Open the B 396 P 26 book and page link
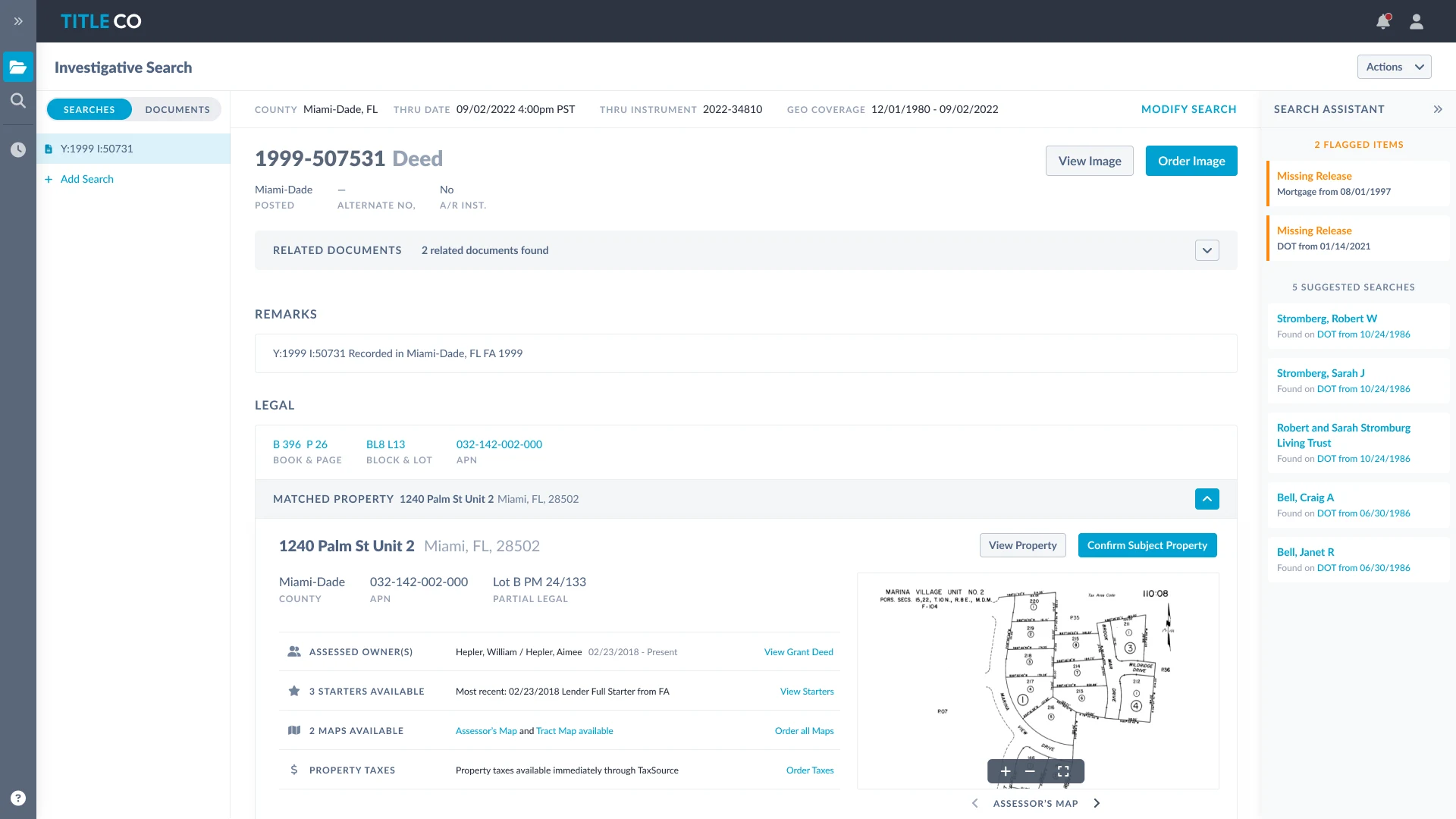This screenshot has height=819, width=1456. point(300,444)
